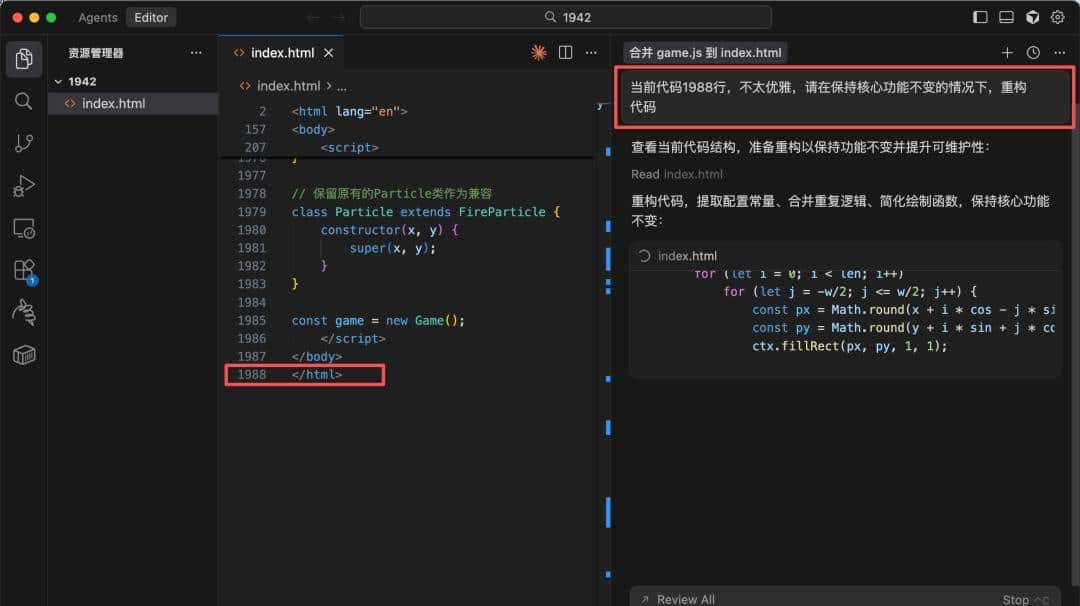Toggle the bottom panel visibility

(x=1005, y=17)
